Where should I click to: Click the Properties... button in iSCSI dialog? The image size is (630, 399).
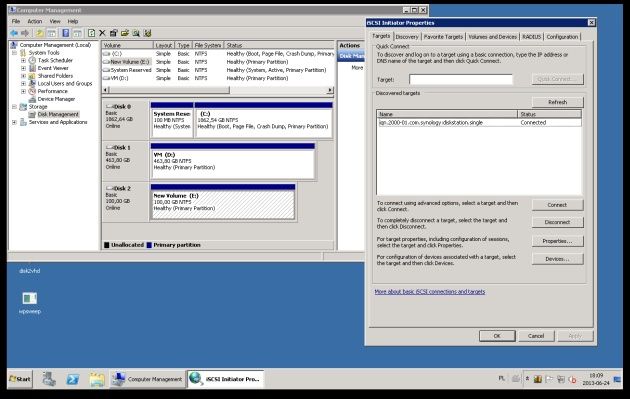pos(557,241)
